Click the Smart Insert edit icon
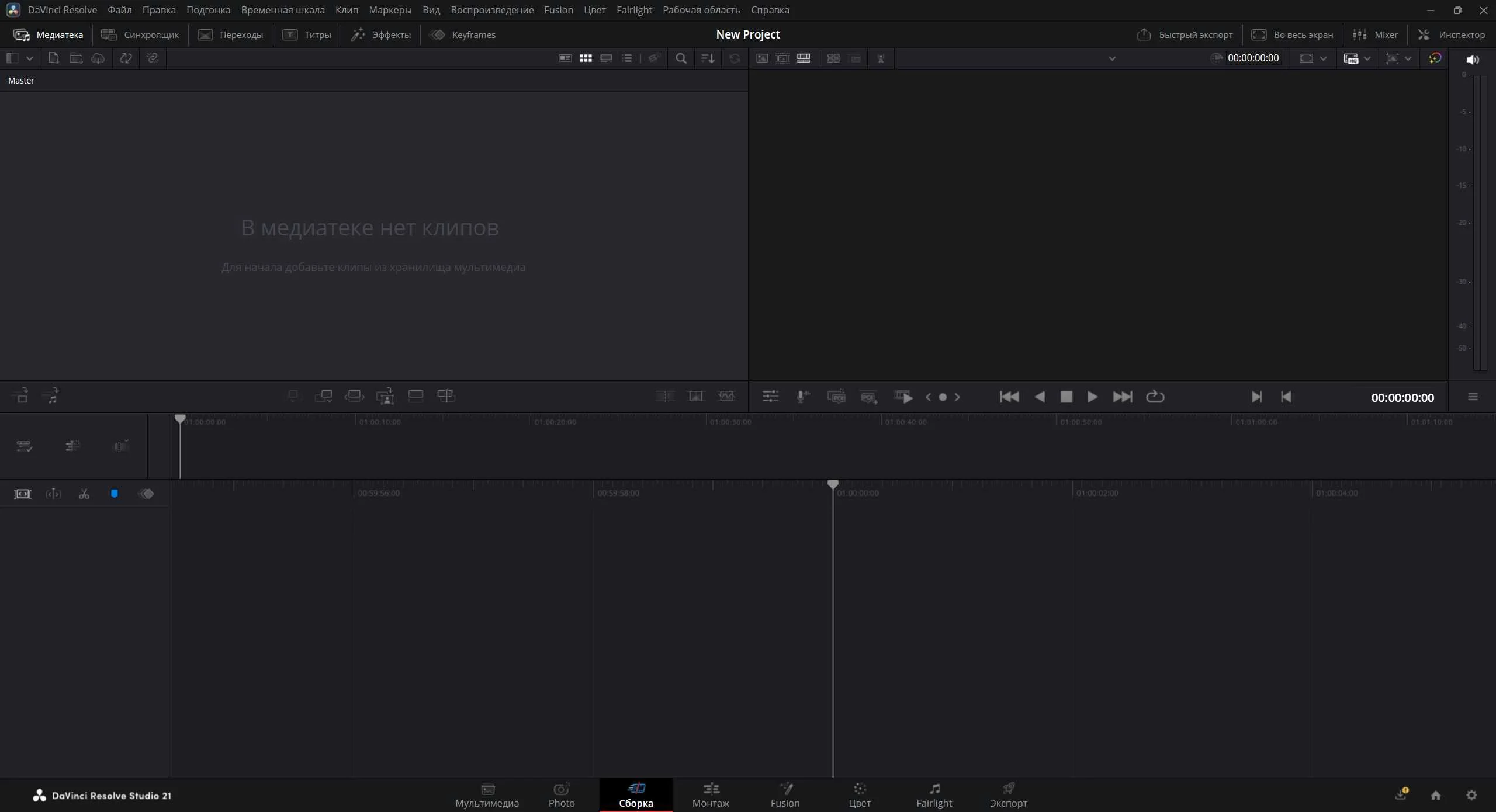The width and height of the screenshot is (1496, 812). tap(293, 396)
